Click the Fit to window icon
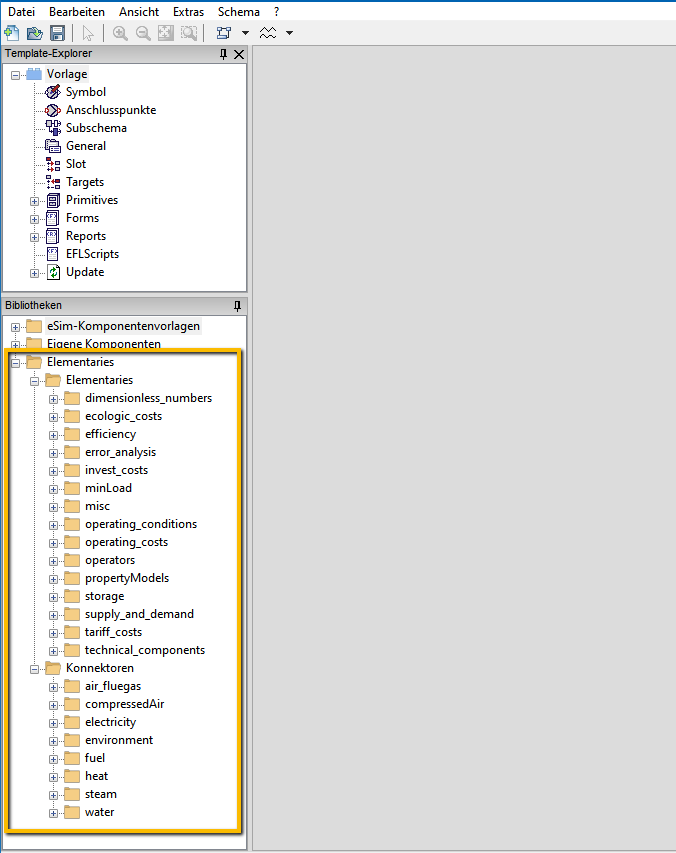 click(166, 33)
